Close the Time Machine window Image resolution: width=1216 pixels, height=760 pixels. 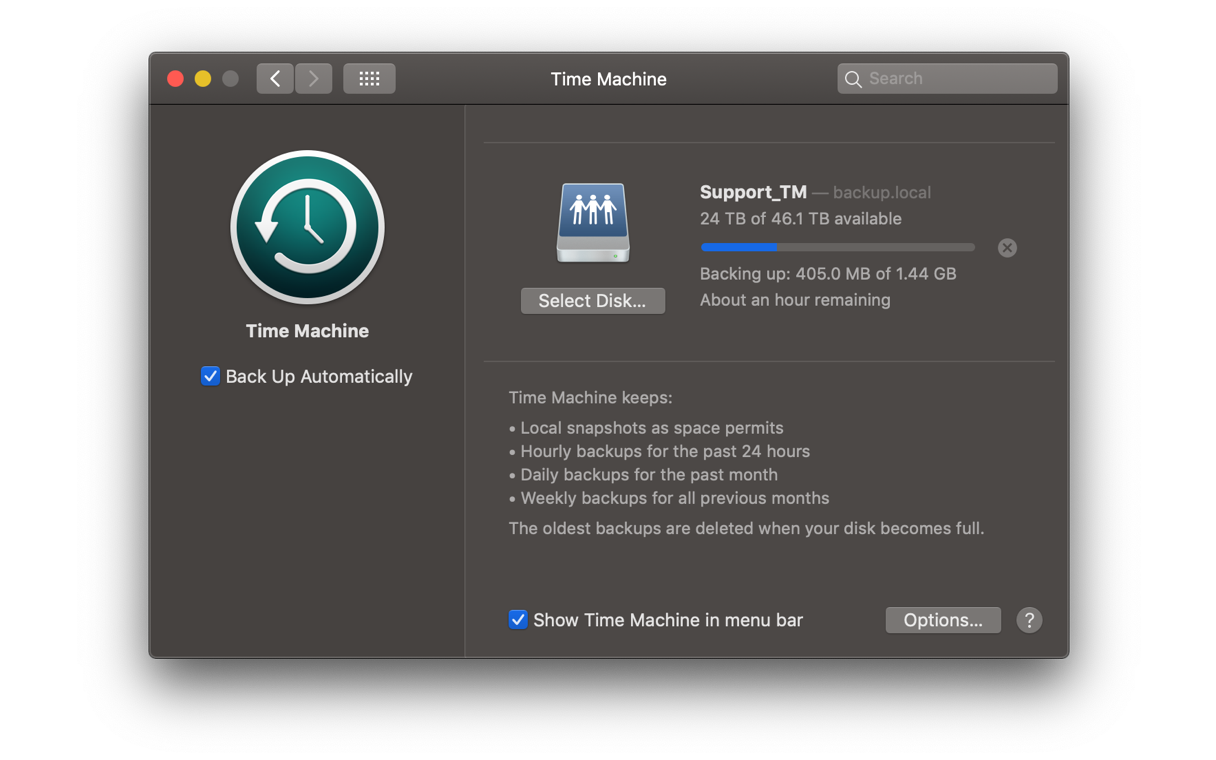[x=175, y=79]
